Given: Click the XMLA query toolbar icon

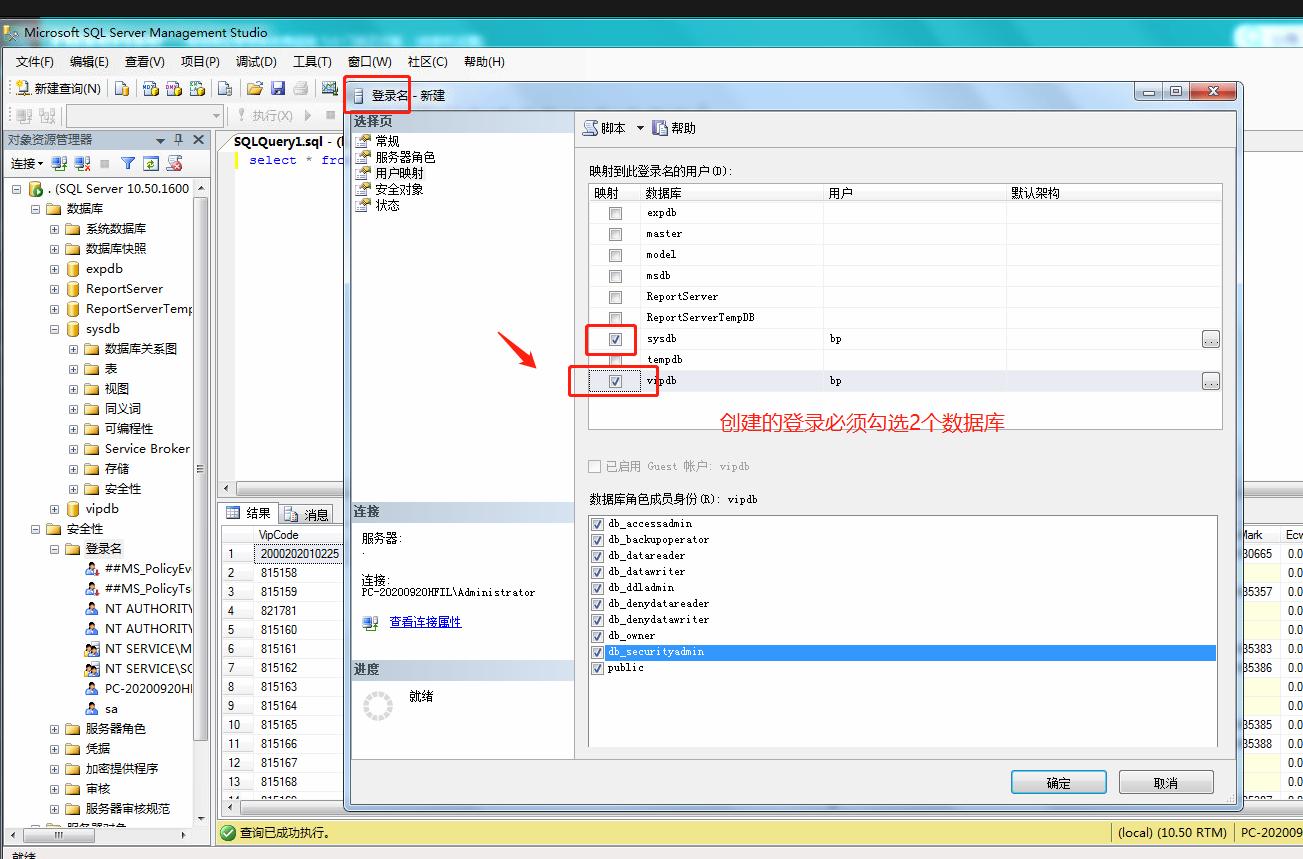Looking at the screenshot, I should 197,88.
